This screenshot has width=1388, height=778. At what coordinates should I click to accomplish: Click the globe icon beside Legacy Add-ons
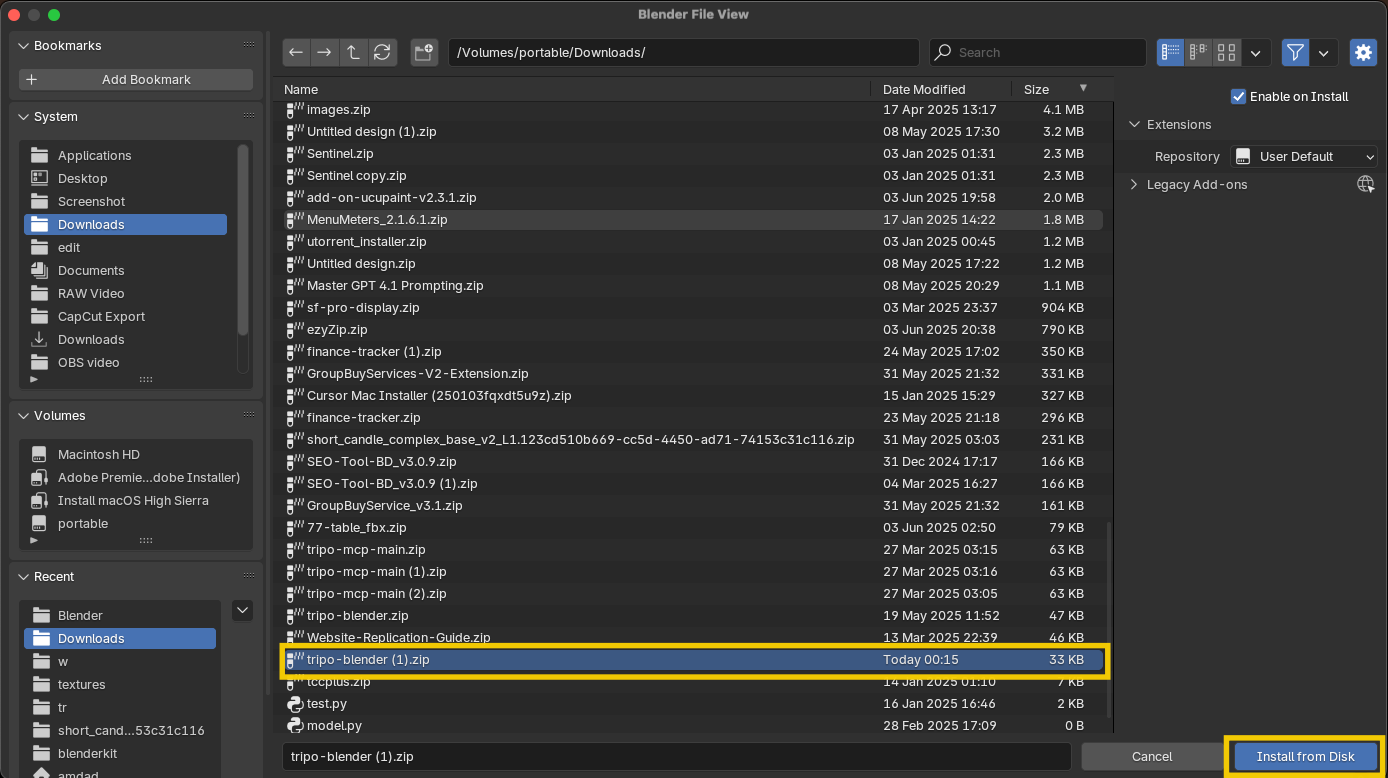point(1366,184)
